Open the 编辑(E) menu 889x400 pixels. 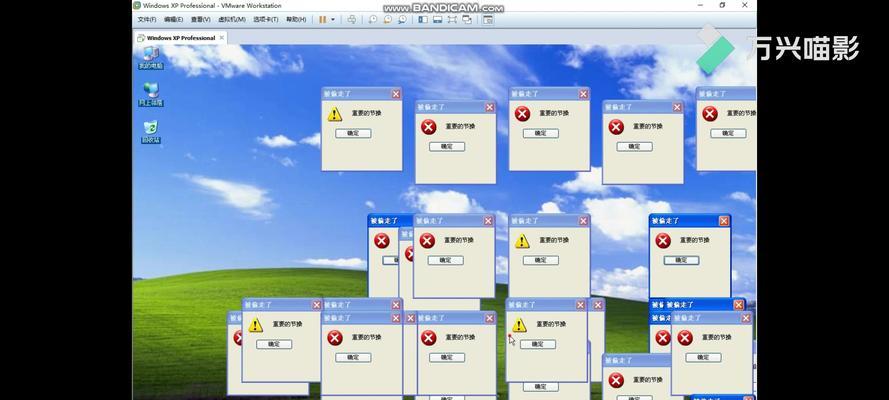click(x=173, y=19)
